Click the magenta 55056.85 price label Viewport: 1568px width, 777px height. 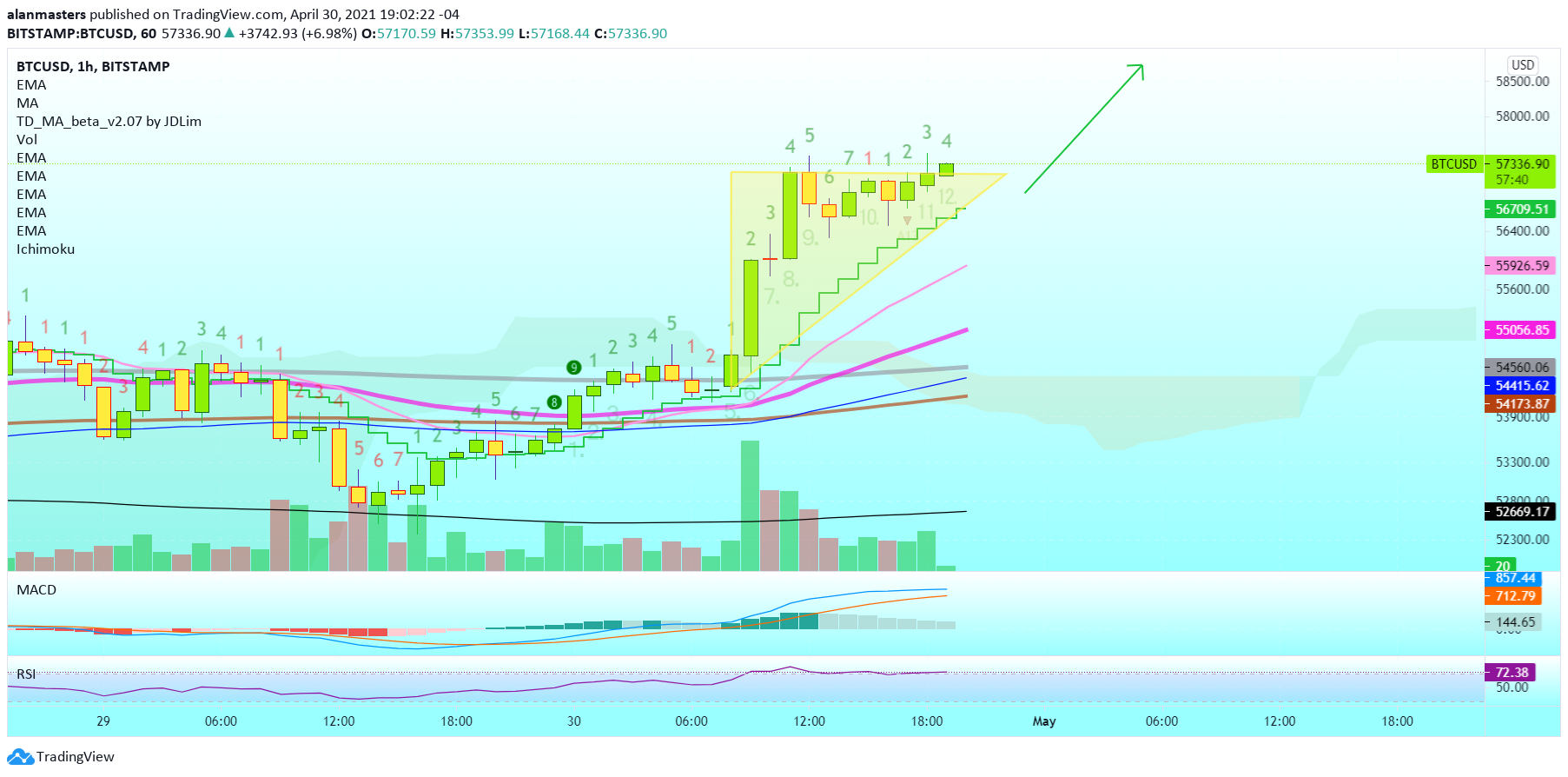(1521, 329)
